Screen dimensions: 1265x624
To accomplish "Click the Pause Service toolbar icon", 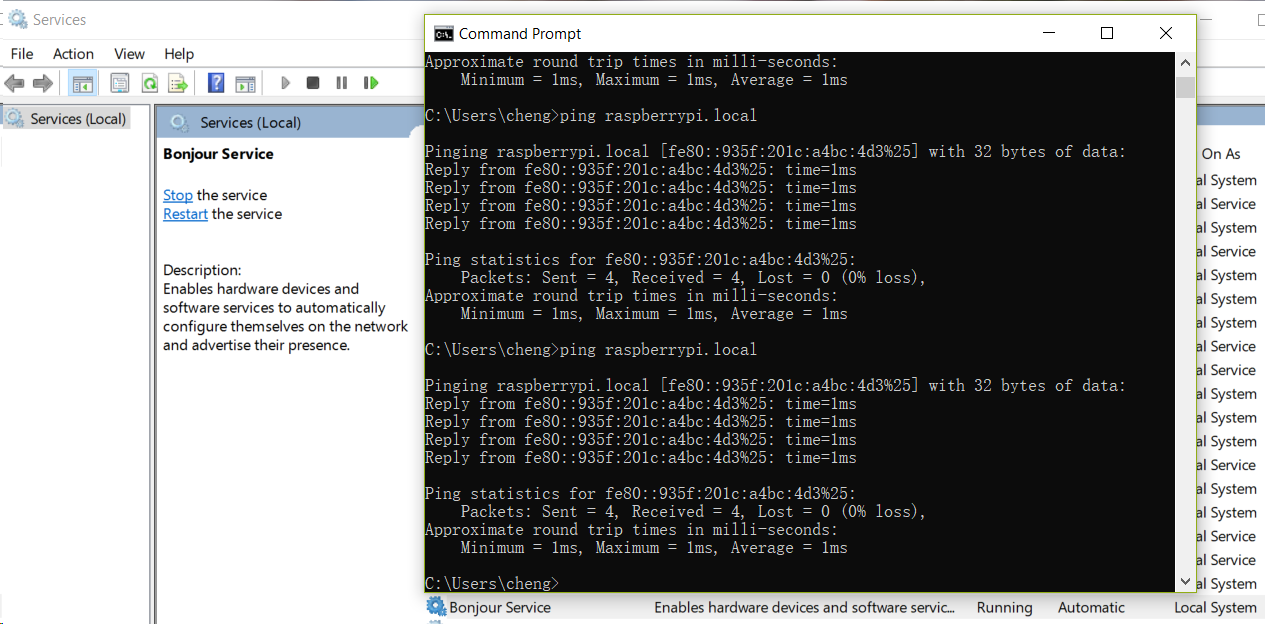I will pyautogui.click(x=342, y=83).
